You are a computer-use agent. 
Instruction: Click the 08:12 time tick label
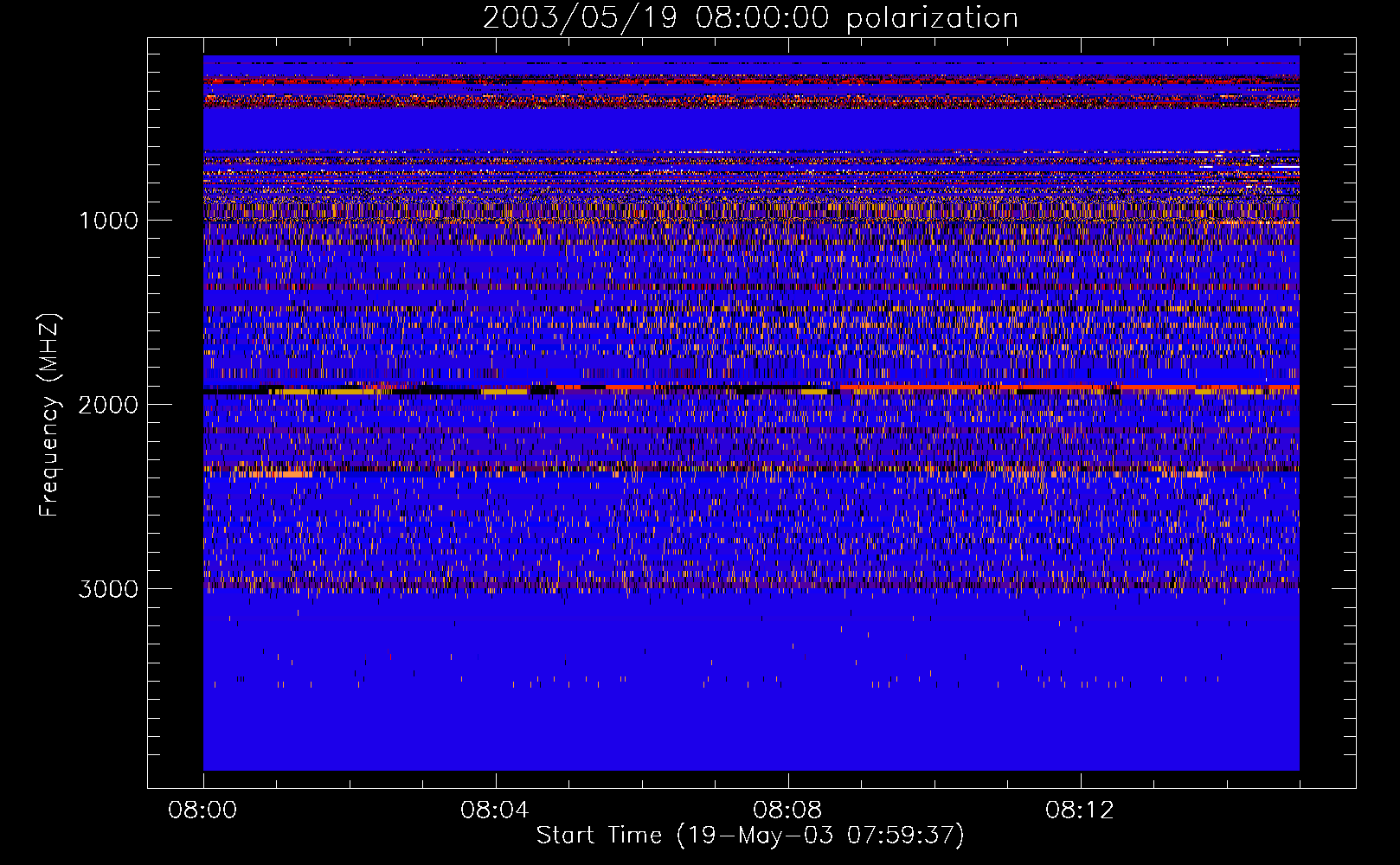(x=1079, y=811)
